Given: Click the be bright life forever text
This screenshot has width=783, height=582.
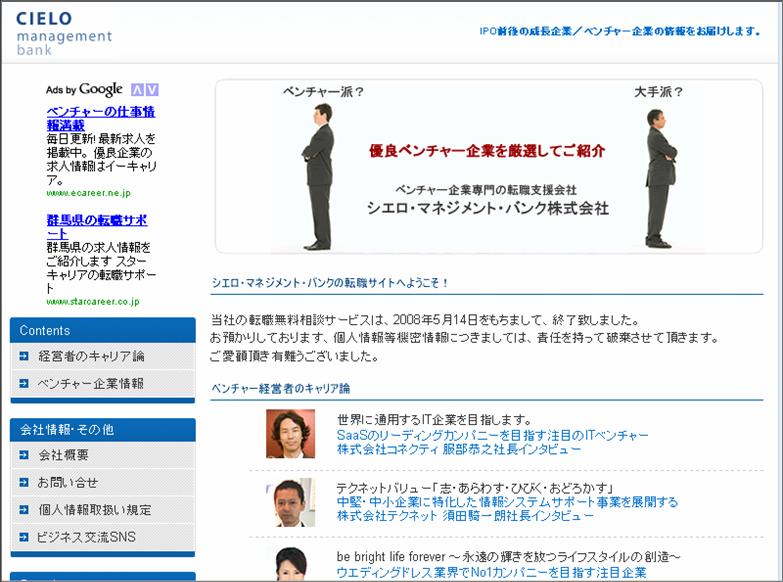Looking at the screenshot, I should 508,557.
